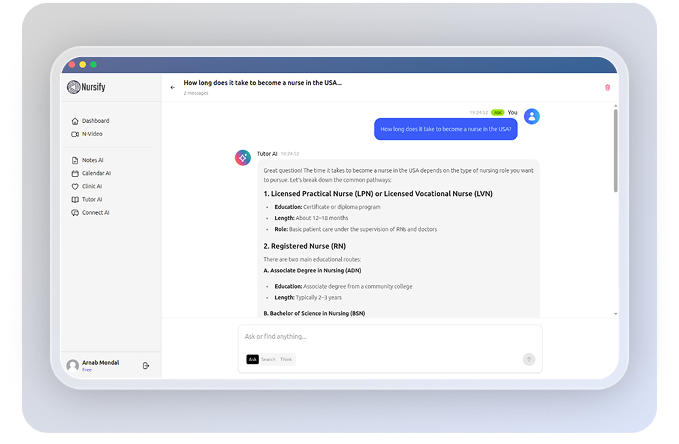Open Dashboard from the sidebar

[x=95, y=121]
